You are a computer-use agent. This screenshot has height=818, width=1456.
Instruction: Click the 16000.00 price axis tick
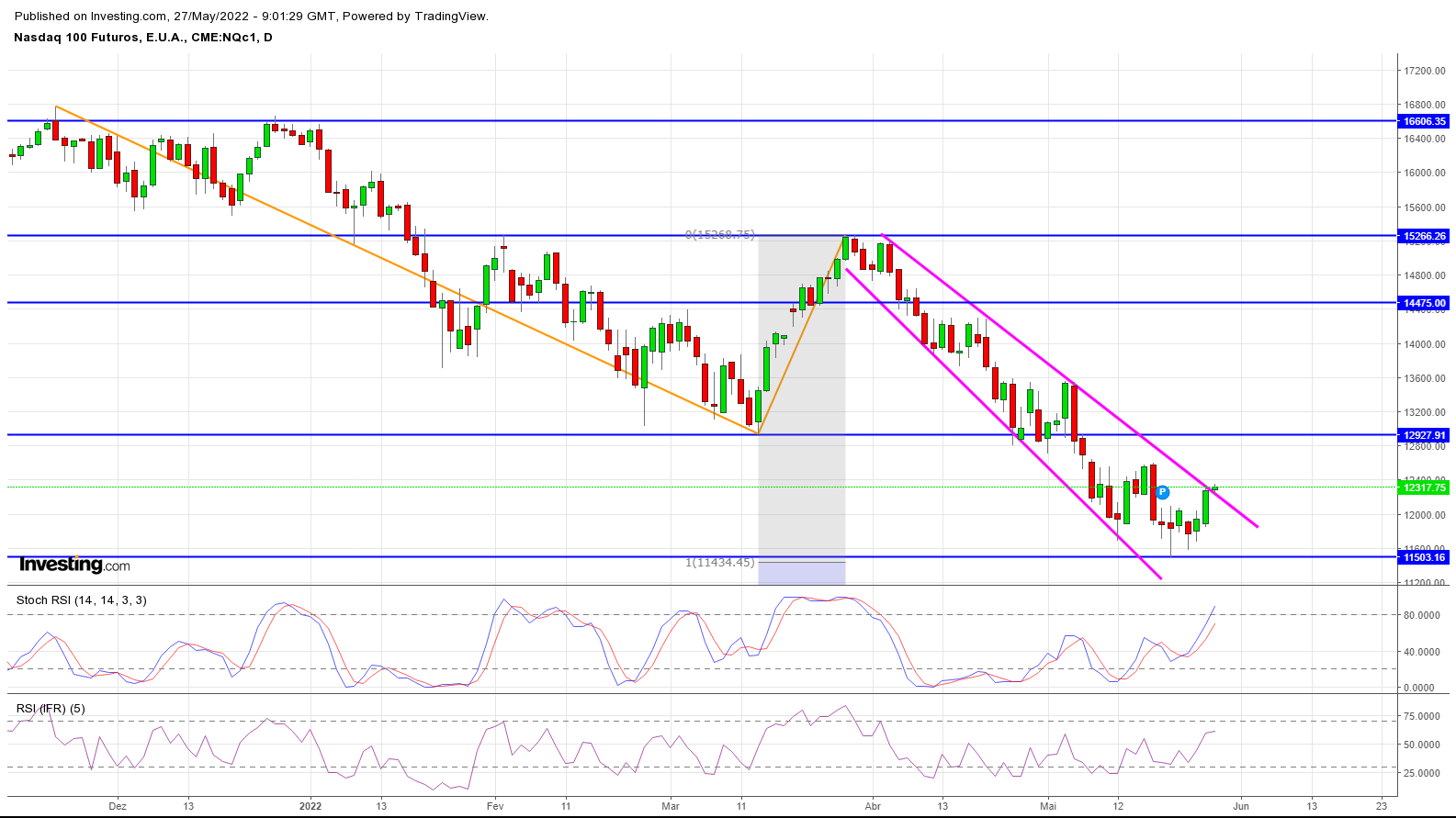tap(1425, 173)
